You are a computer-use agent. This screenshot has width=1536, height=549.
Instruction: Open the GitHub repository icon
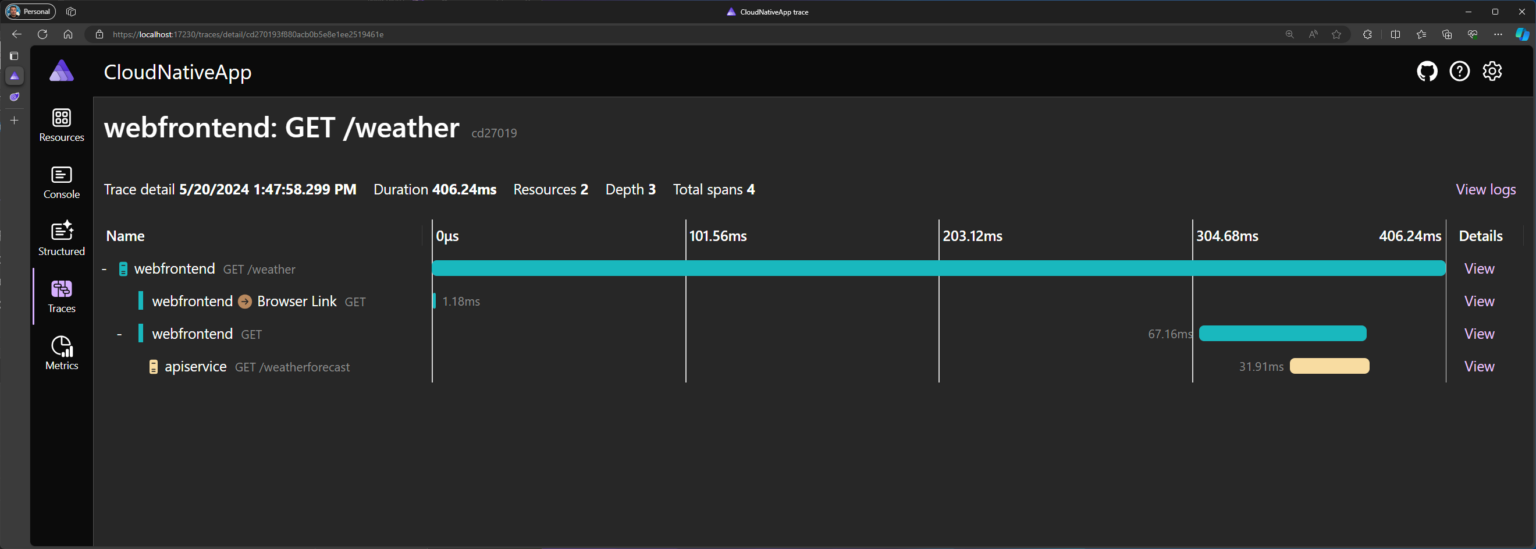click(x=1427, y=71)
